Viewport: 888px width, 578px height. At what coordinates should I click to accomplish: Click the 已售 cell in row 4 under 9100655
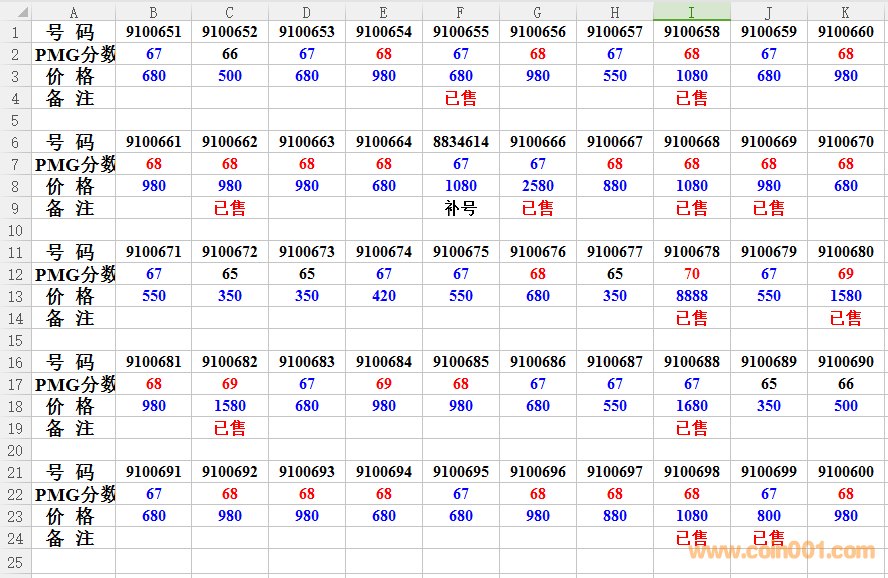(x=461, y=98)
